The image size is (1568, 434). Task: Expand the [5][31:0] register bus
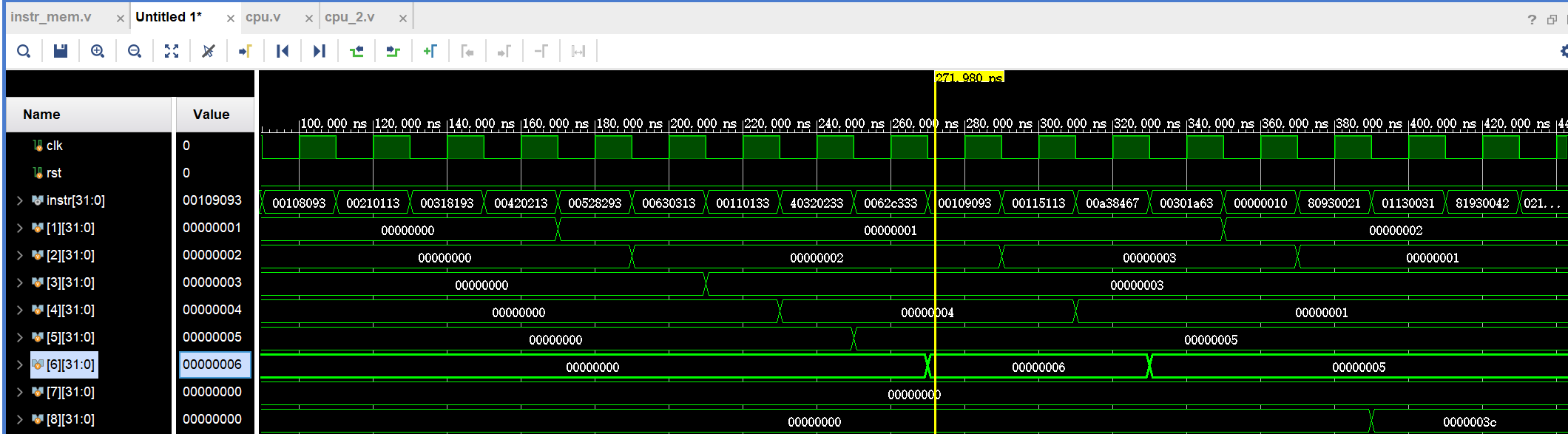(x=19, y=337)
